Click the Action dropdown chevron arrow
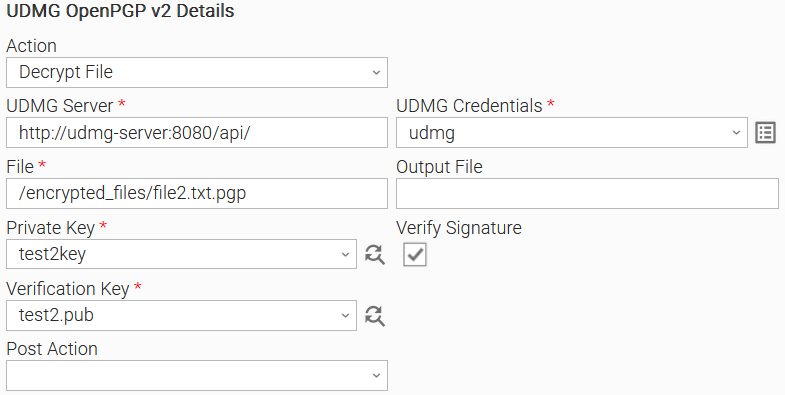 (x=376, y=73)
